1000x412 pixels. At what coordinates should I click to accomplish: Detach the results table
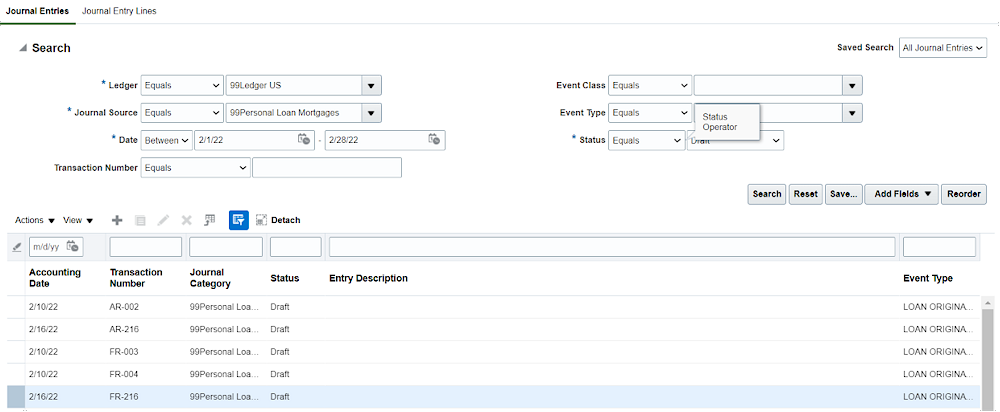(x=278, y=220)
